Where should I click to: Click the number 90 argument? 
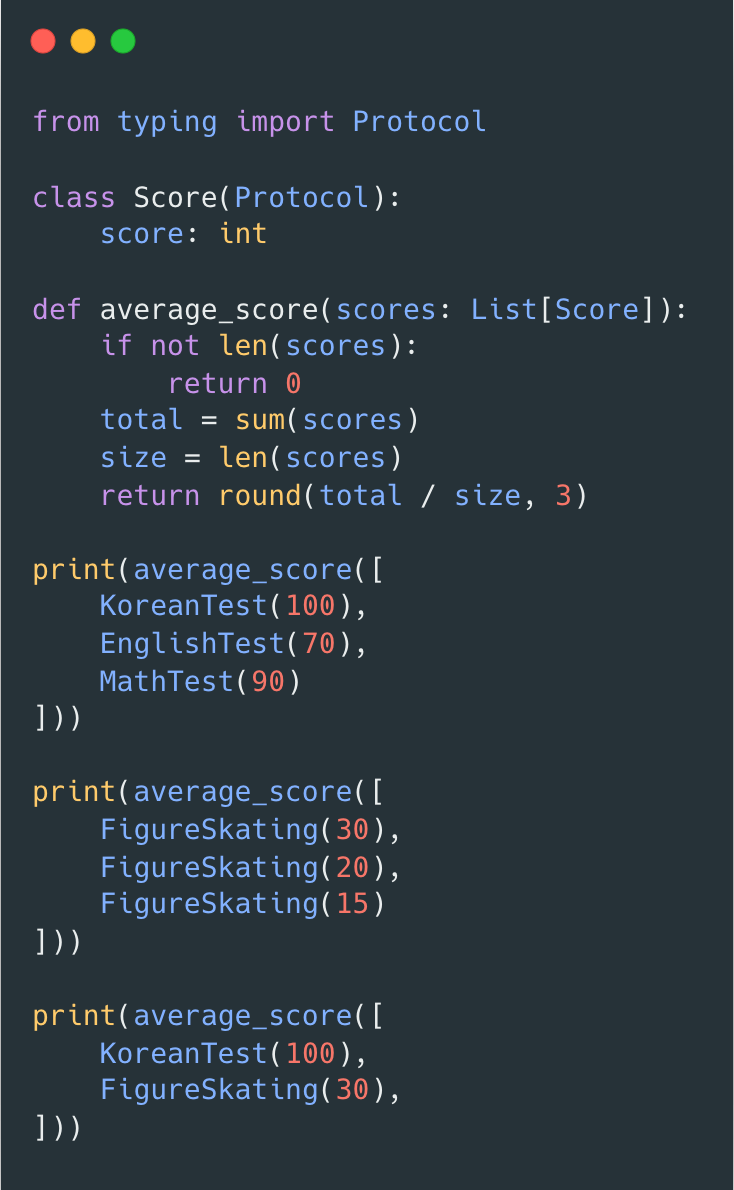(x=268, y=682)
